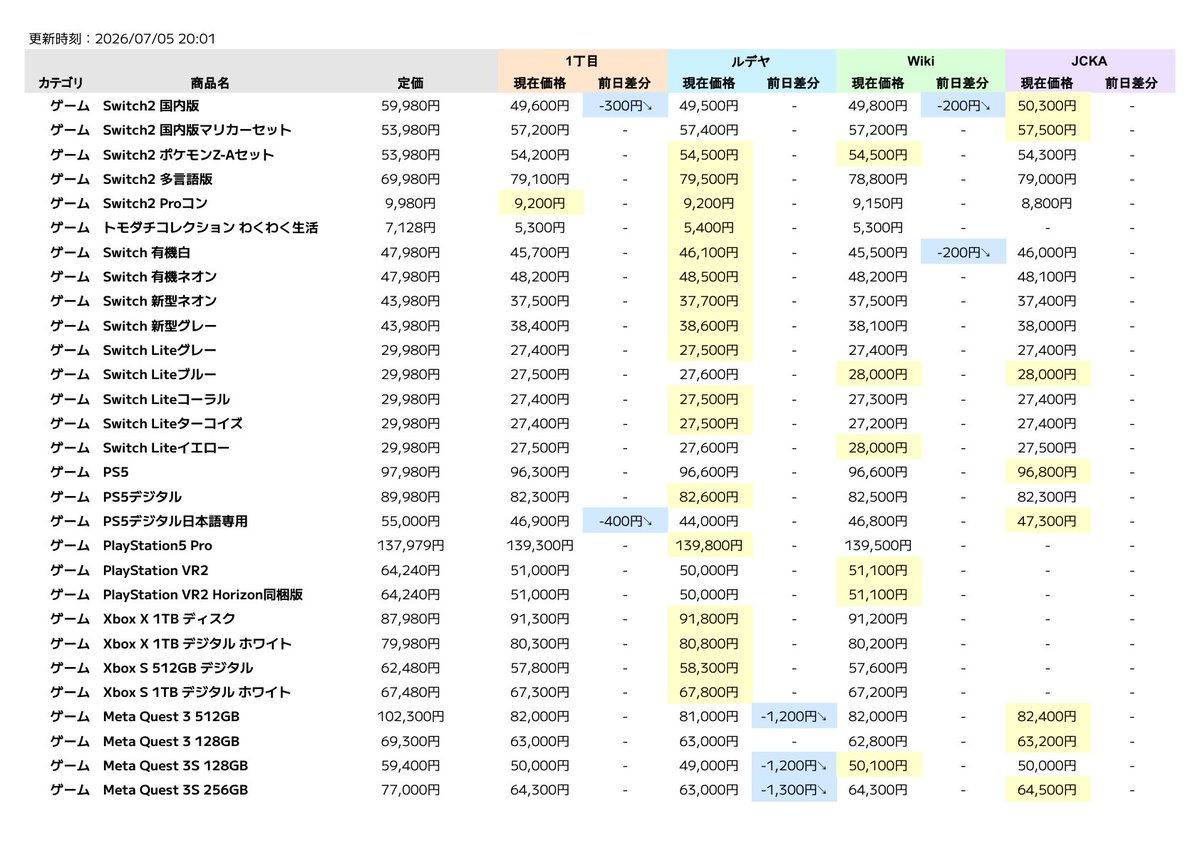The height and width of the screenshot is (848, 1200).
Task: Click 28,000円 Wiki price for Switch Liteブルー
Action: click(878, 375)
